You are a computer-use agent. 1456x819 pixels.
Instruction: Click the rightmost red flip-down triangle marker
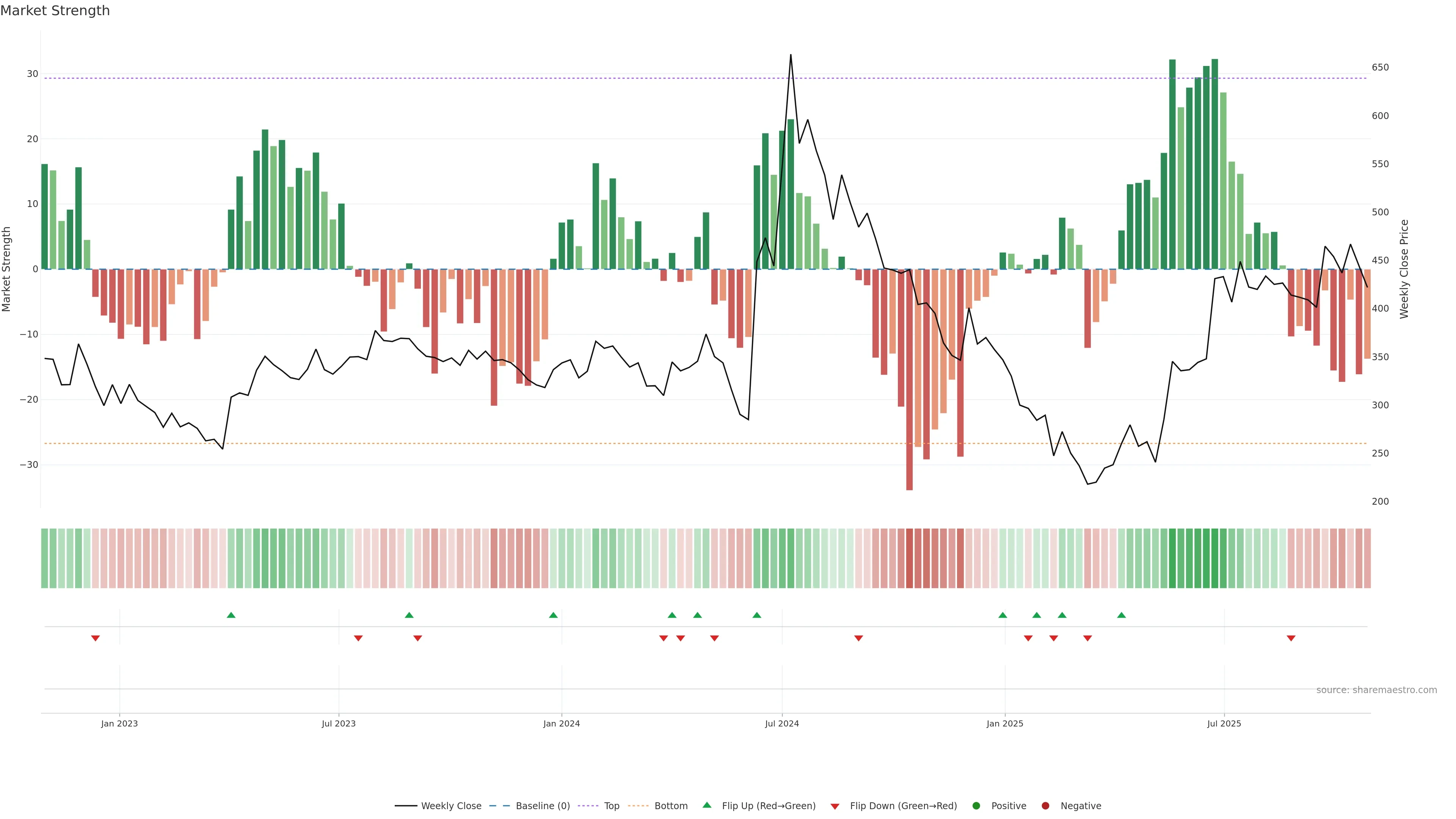[x=1291, y=638]
